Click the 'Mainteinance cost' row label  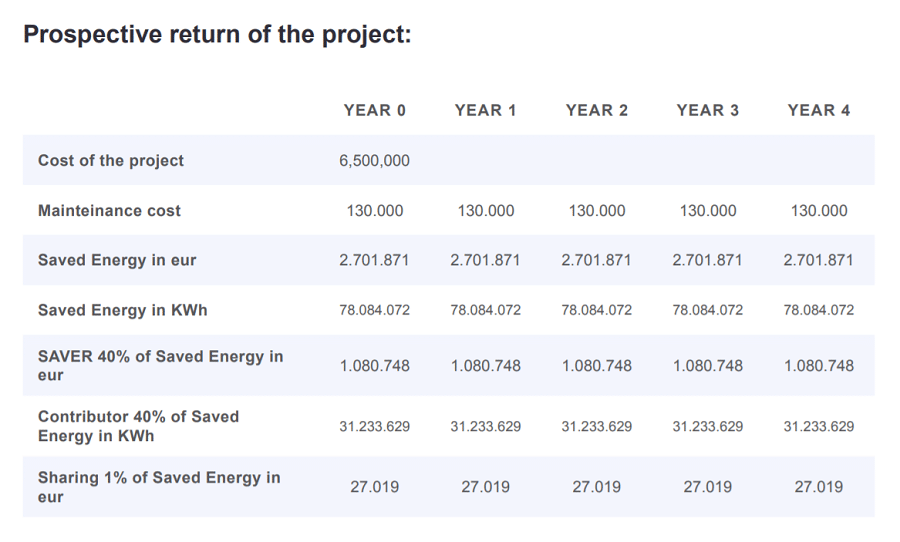point(109,211)
